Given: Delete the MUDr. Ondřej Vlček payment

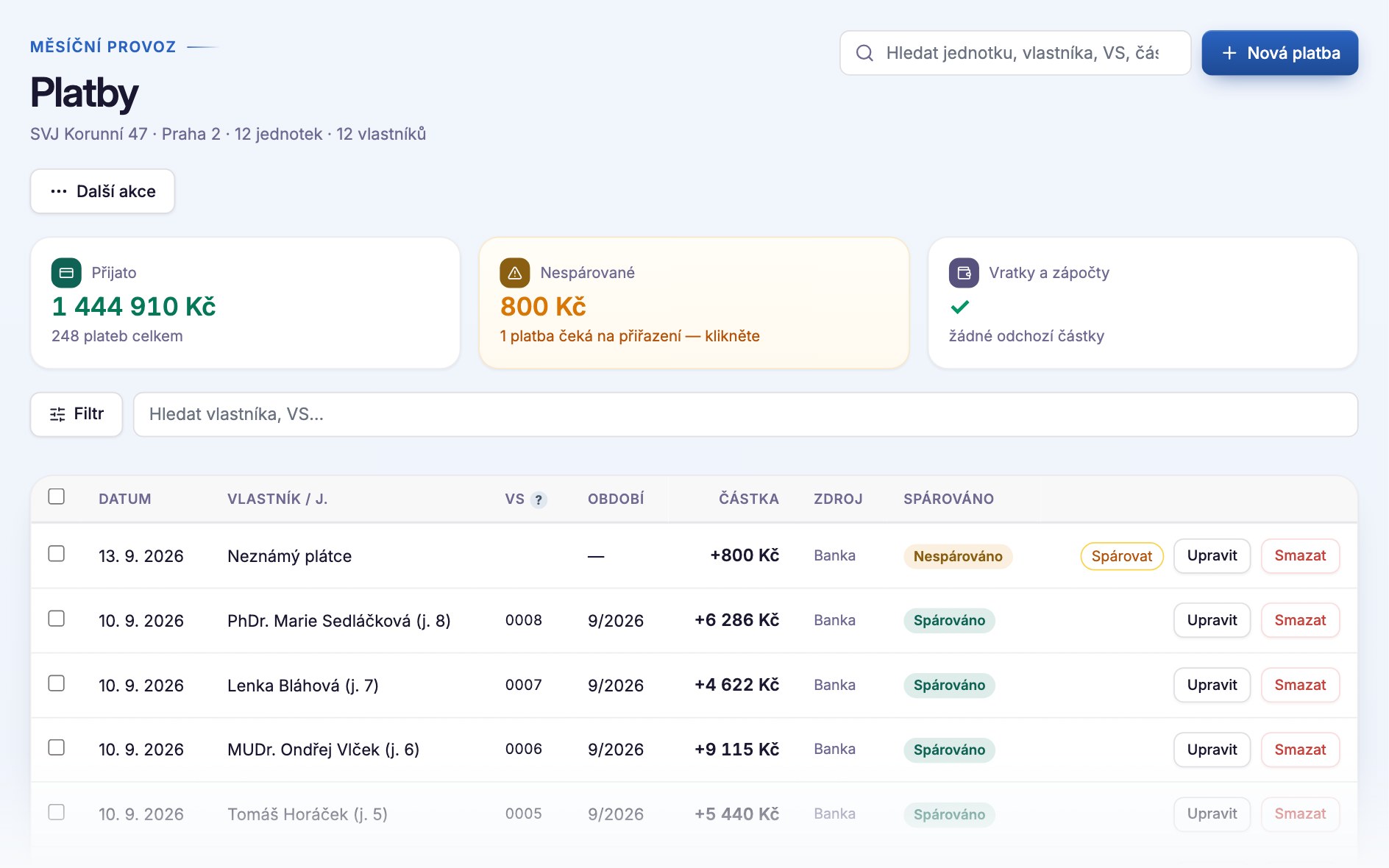Looking at the screenshot, I should (x=1300, y=750).
